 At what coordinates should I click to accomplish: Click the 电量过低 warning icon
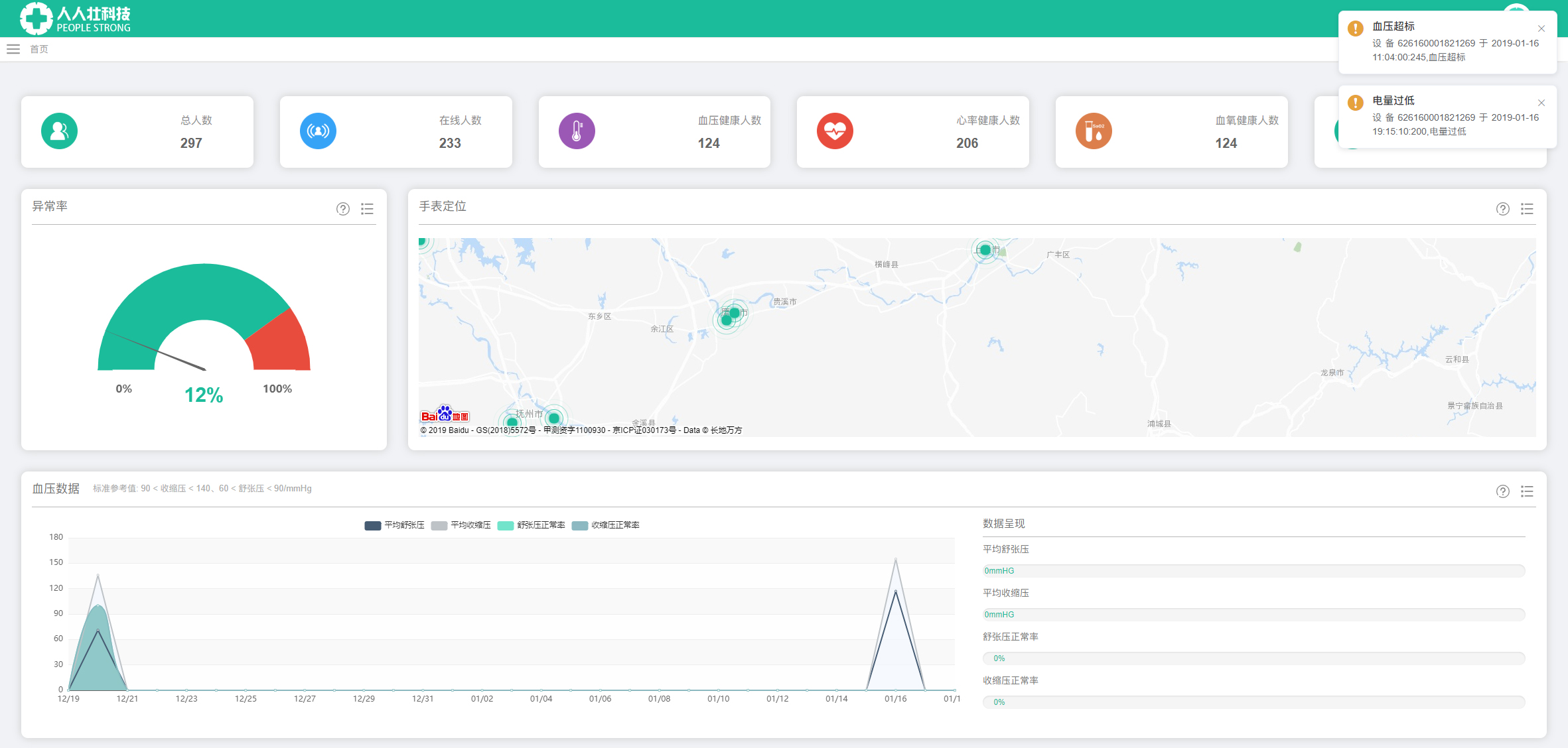tap(1356, 103)
